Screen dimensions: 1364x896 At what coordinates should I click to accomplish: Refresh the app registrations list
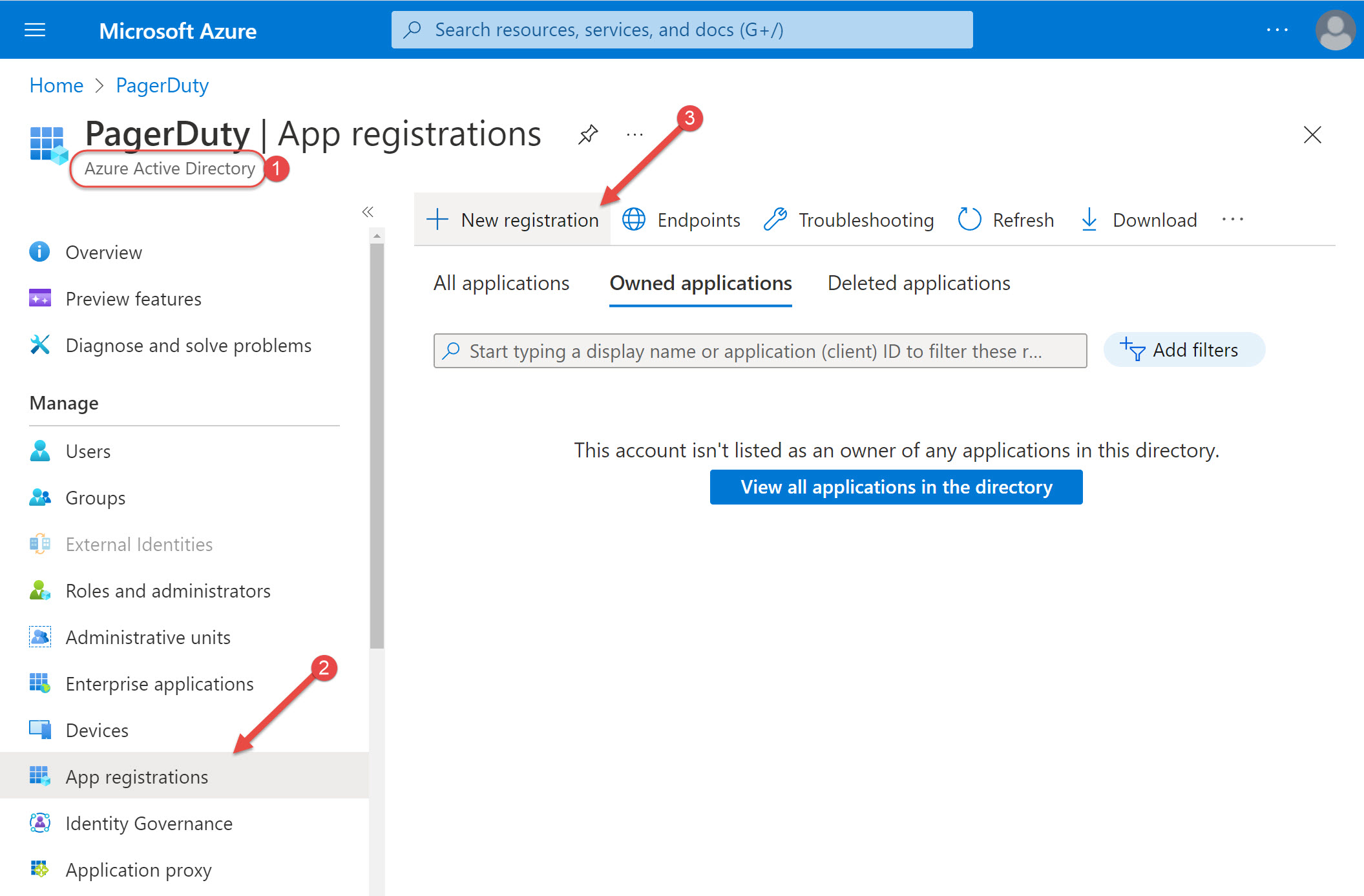pos(1006,220)
